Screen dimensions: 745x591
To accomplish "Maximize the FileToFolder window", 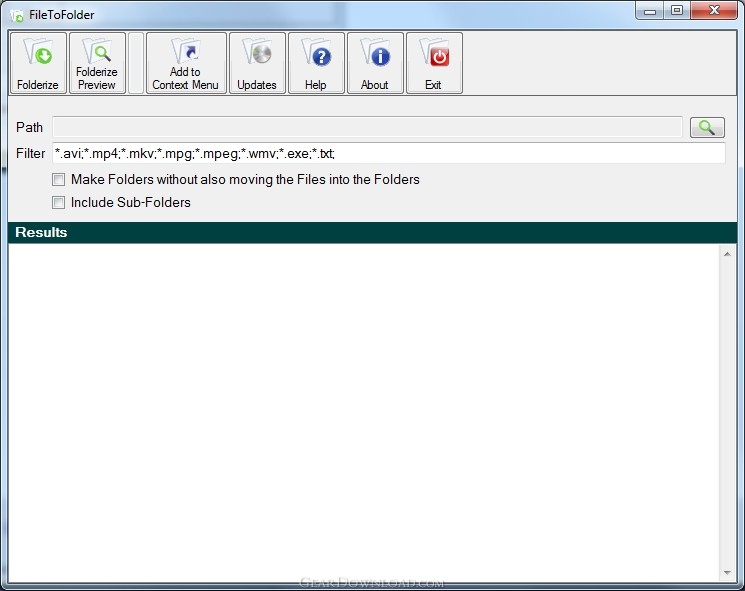I will click(677, 10).
